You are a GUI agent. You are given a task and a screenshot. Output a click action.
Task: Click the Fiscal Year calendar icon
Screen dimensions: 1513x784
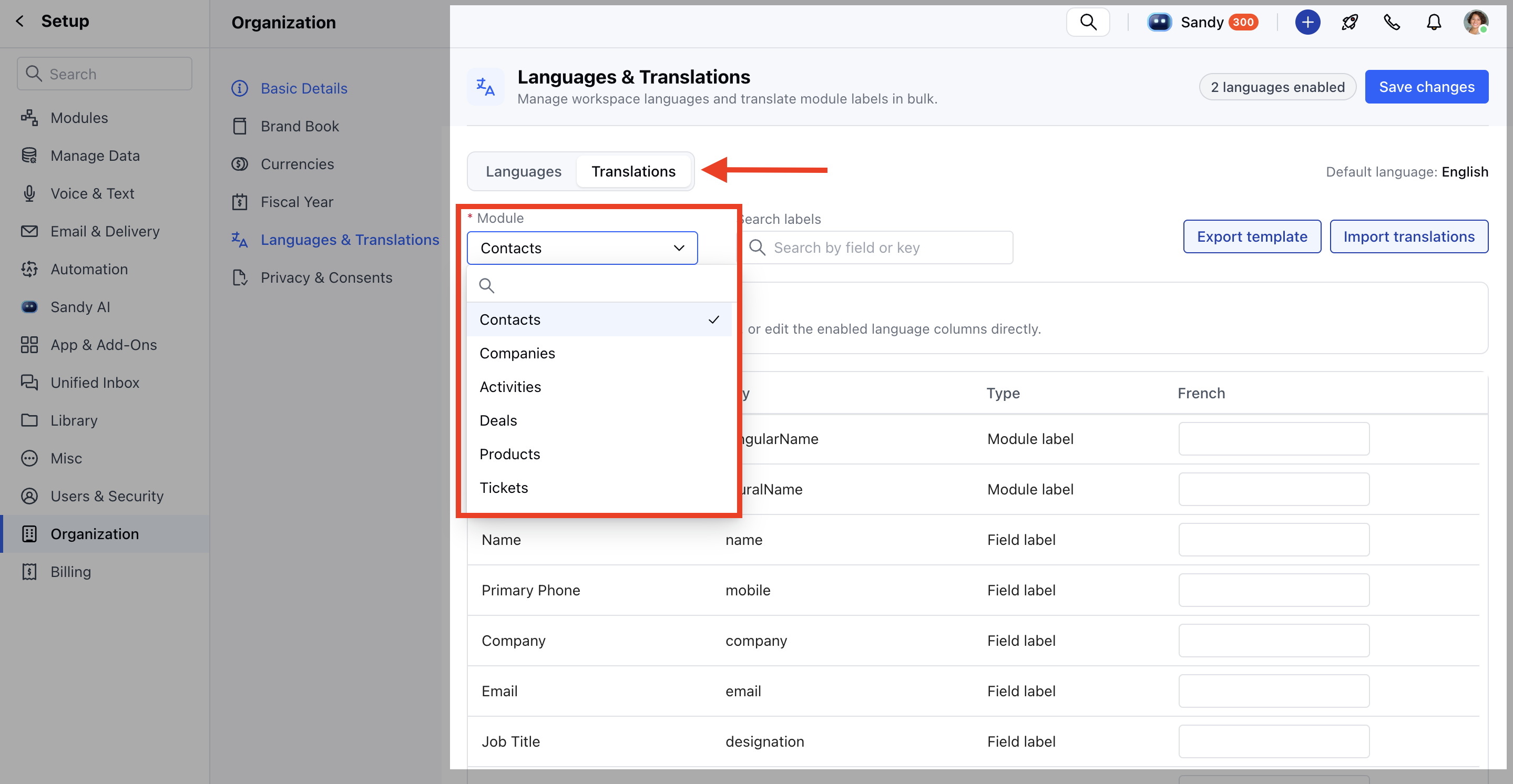pos(240,202)
